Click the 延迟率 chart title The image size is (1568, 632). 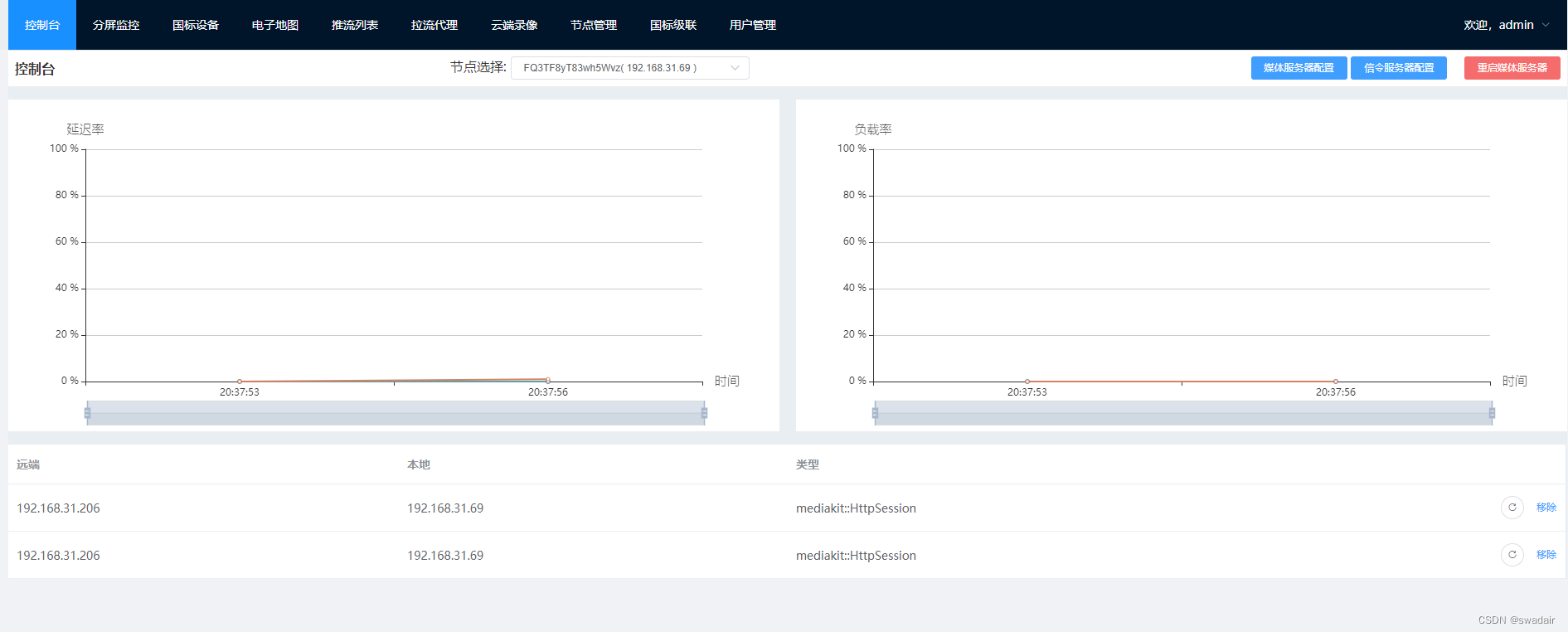85,129
